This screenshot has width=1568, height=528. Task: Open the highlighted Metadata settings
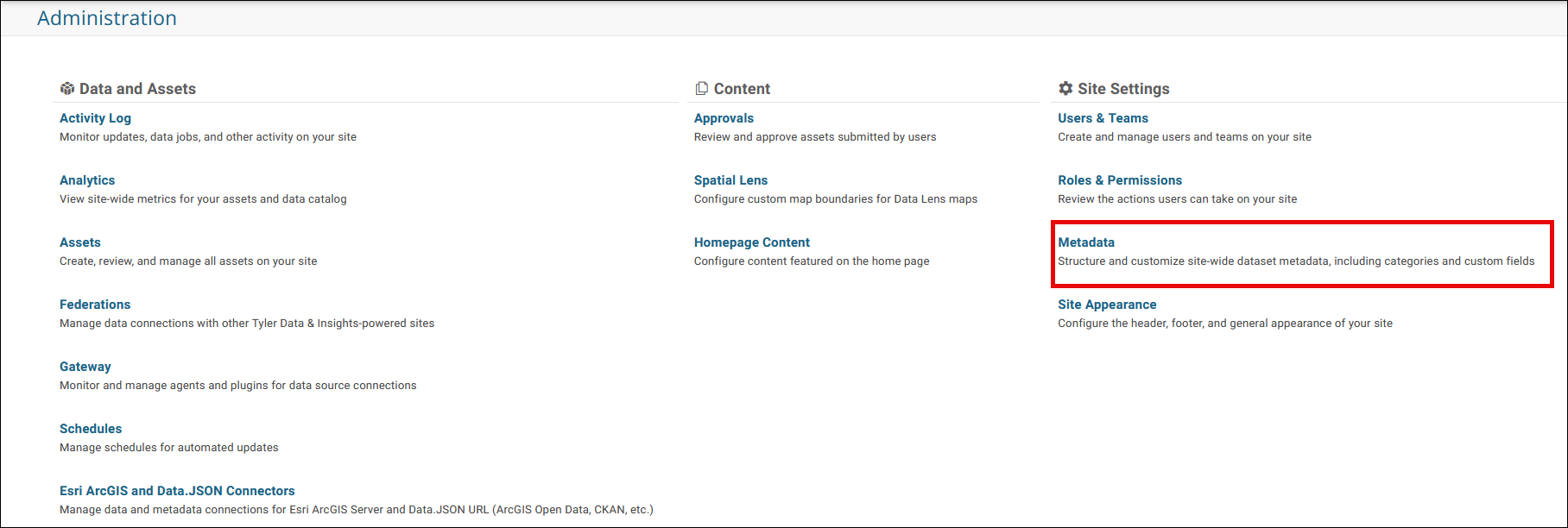pyautogui.click(x=1085, y=242)
